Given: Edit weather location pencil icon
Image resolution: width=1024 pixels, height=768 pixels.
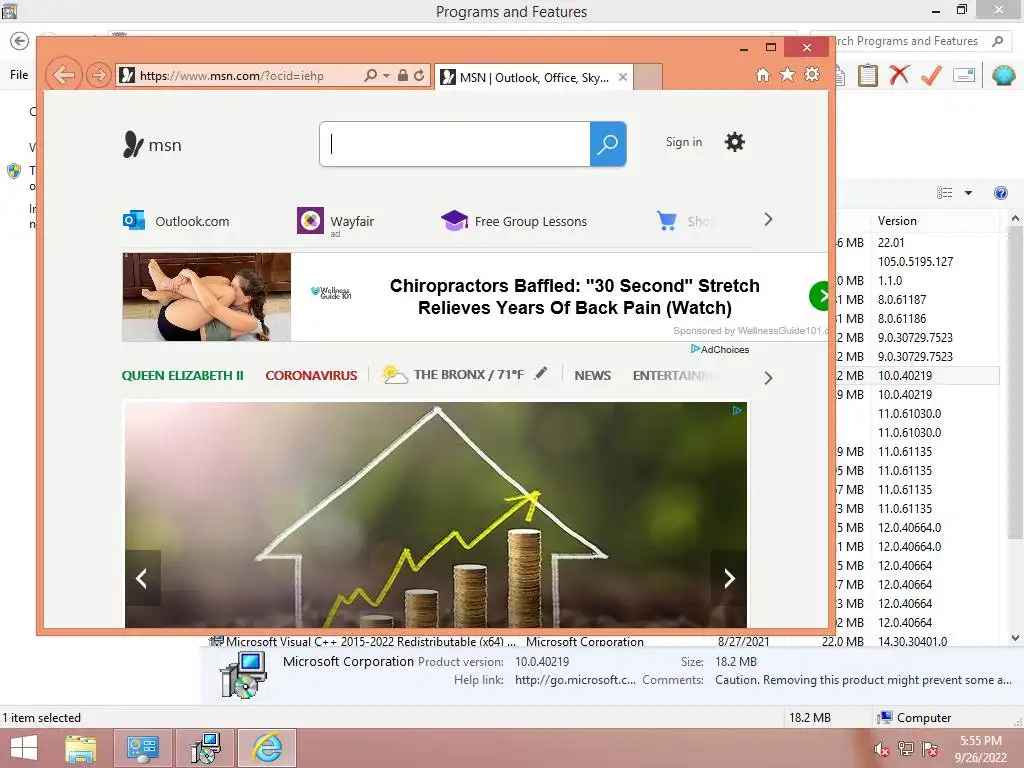Looking at the screenshot, I should [541, 373].
